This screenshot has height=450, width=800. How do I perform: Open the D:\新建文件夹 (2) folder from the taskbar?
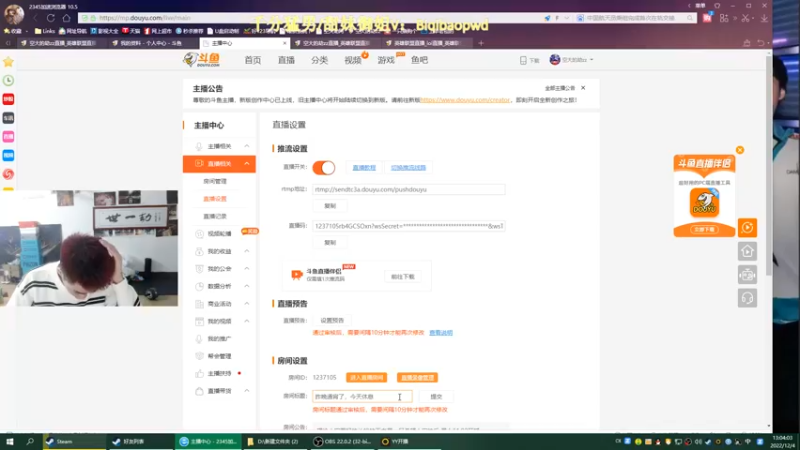click(x=276, y=441)
